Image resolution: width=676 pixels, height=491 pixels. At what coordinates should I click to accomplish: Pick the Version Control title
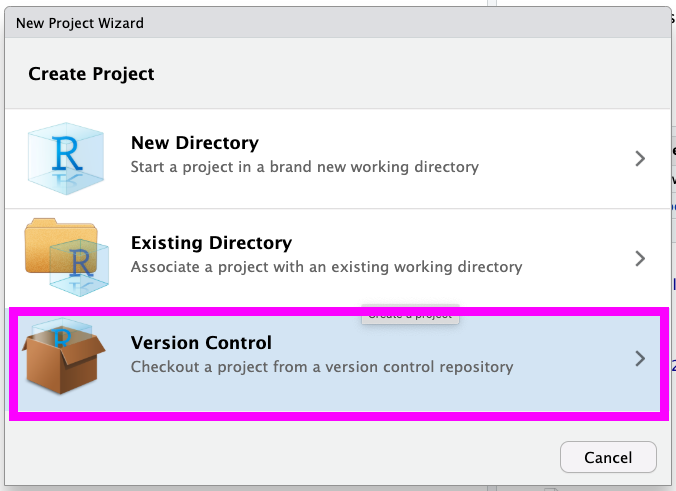[201, 343]
